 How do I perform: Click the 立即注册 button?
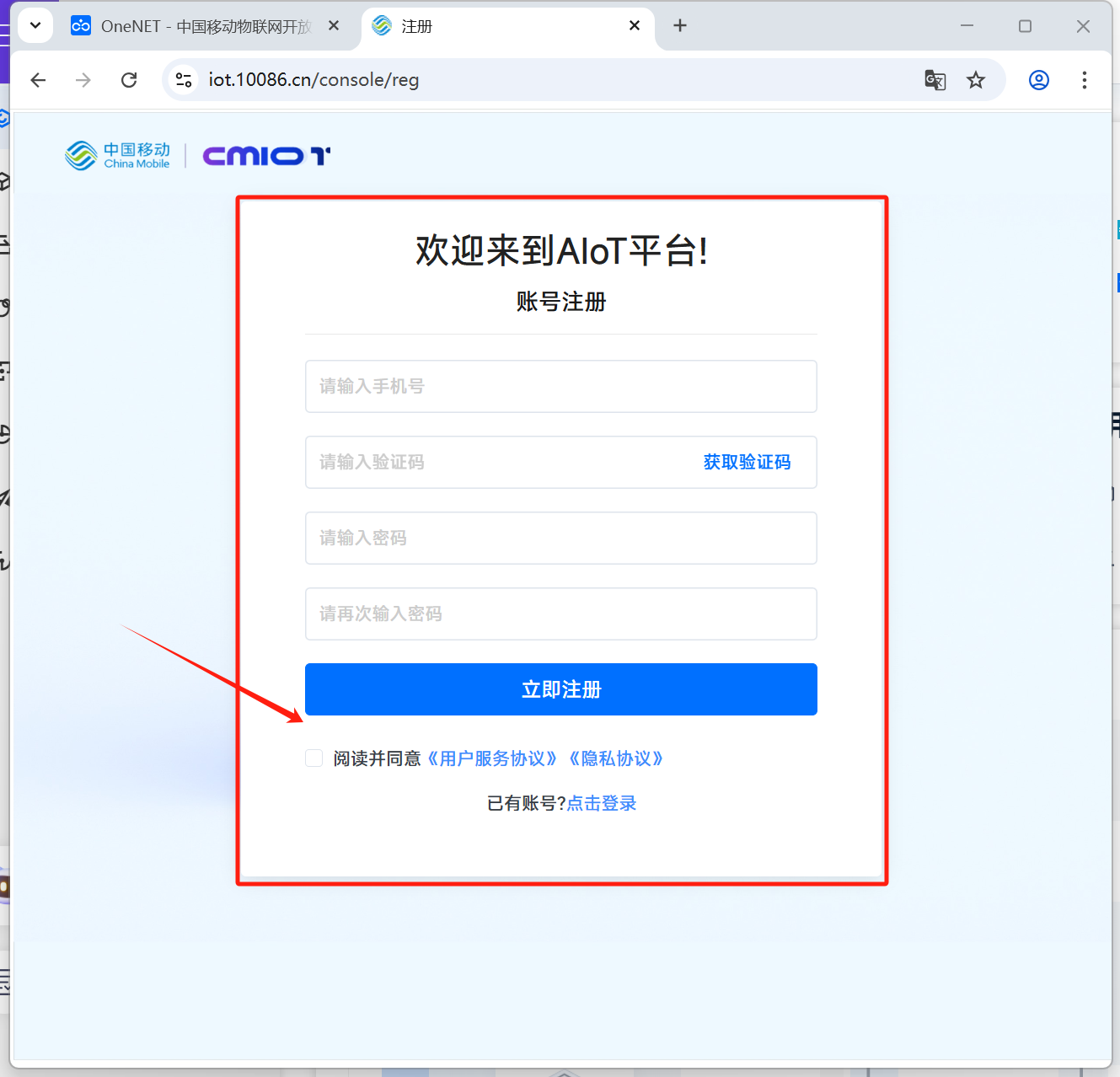click(561, 689)
